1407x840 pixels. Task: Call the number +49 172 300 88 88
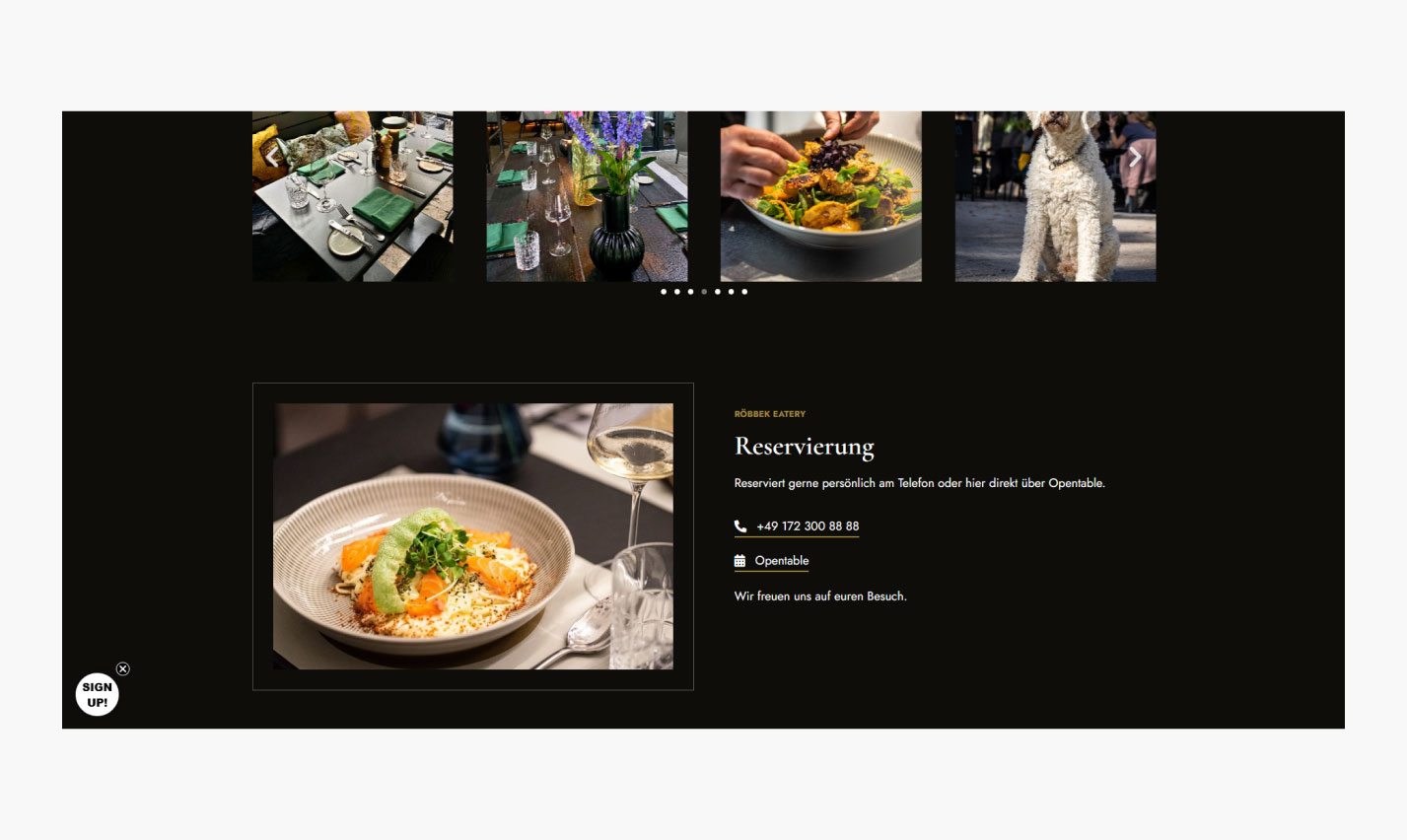[x=808, y=526]
